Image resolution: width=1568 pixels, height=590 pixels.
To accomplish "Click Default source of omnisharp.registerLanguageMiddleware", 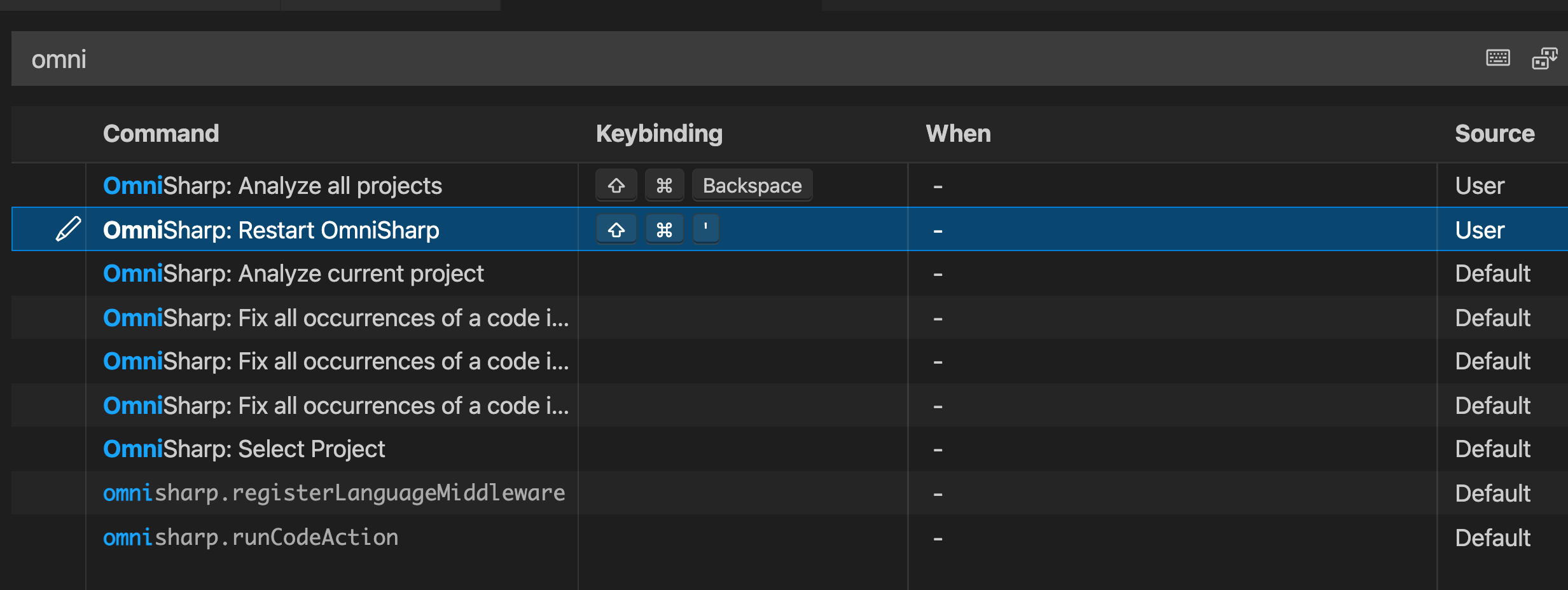I will point(1492,493).
